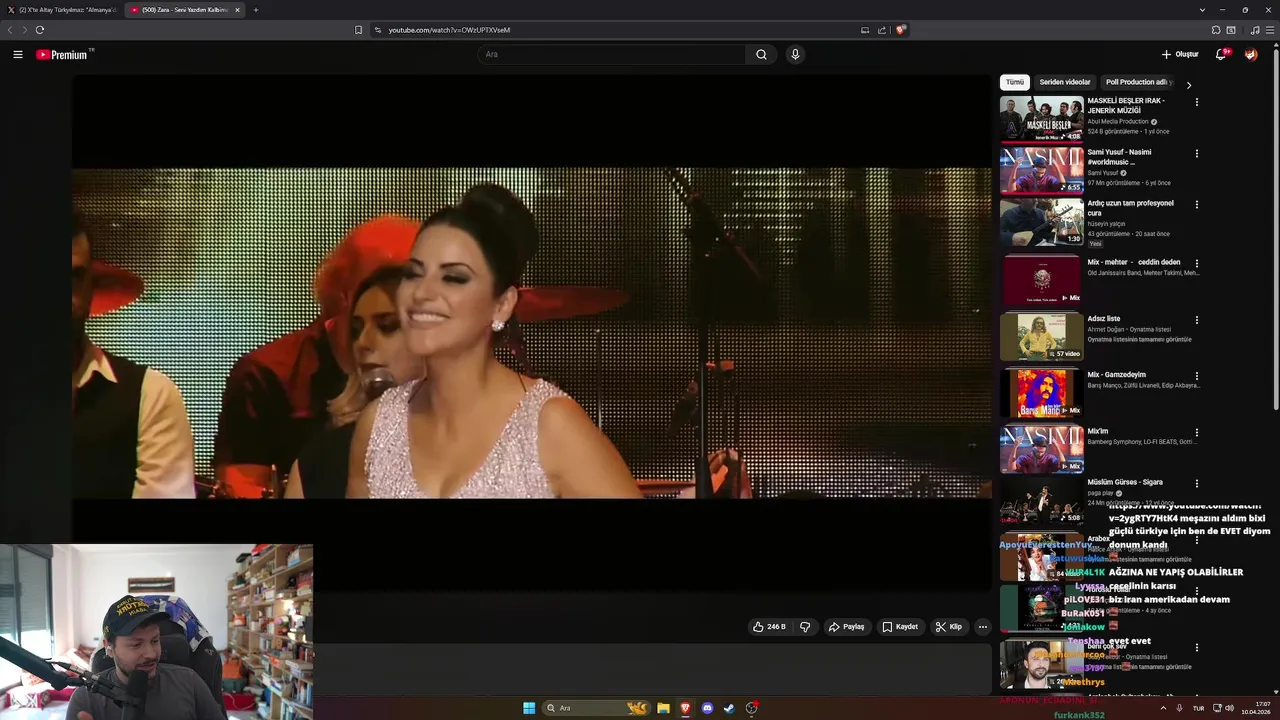Dislike the video with thumbs-down icon
Image resolution: width=1280 pixels, height=720 pixels.
click(x=805, y=627)
